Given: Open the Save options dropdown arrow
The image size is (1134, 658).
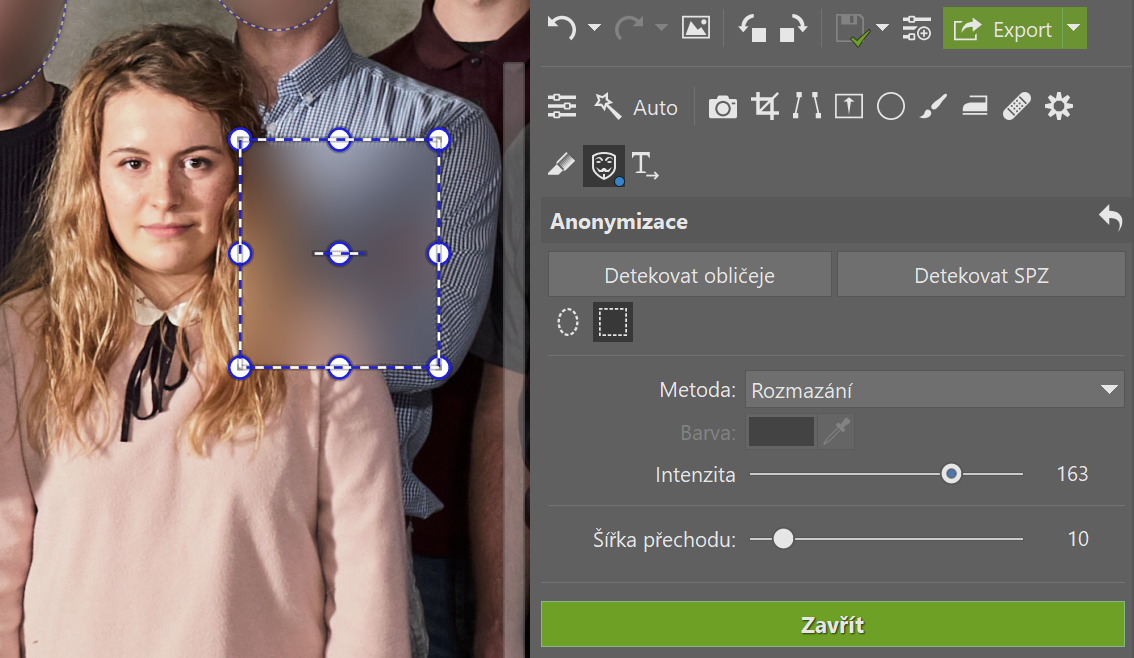Looking at the screenshot, I should click(x=882, y=27).
